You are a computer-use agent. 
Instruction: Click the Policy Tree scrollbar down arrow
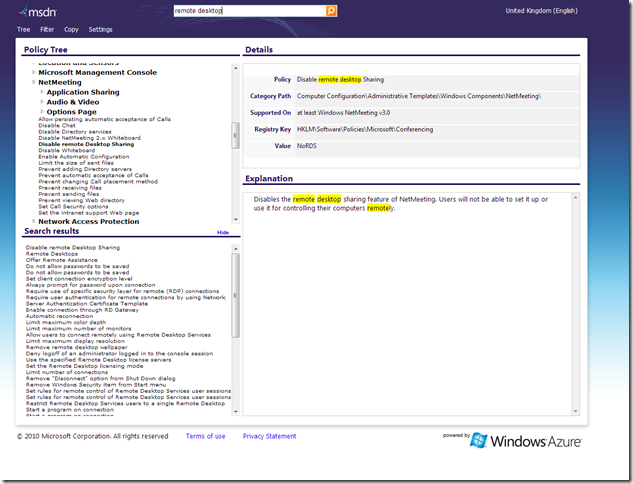[x=236, y=220]
